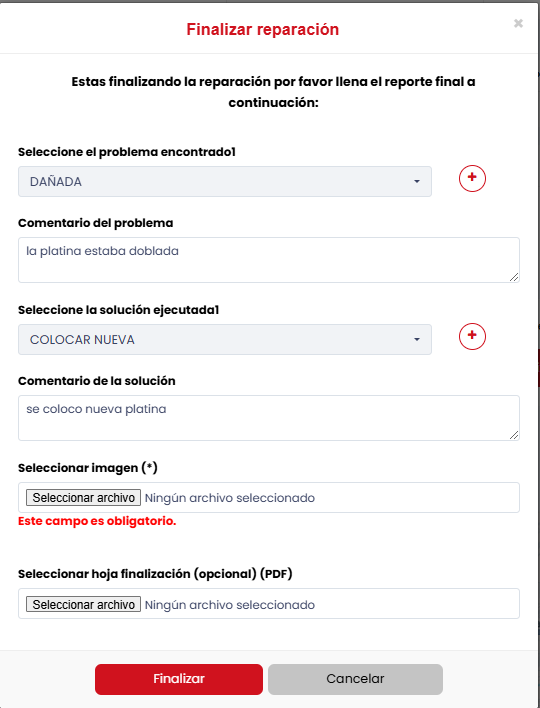The height and width of the screenshot is (708, 540).
Task: Click the Seleccionar hoja finalización (PDF) label
Action: 155,574
